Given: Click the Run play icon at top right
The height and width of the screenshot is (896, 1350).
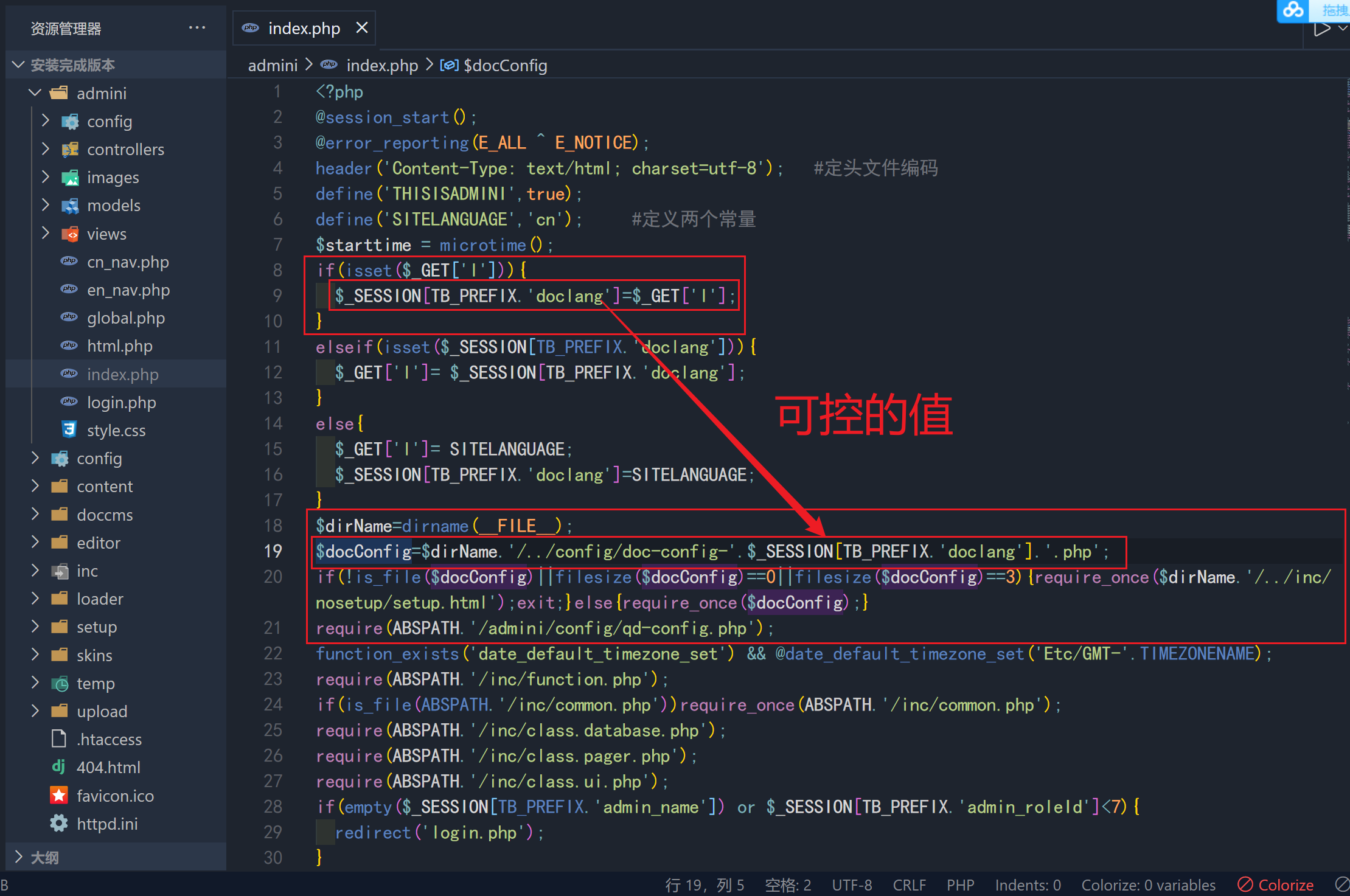Looking at the screenshot, I should coord(1321,29).
